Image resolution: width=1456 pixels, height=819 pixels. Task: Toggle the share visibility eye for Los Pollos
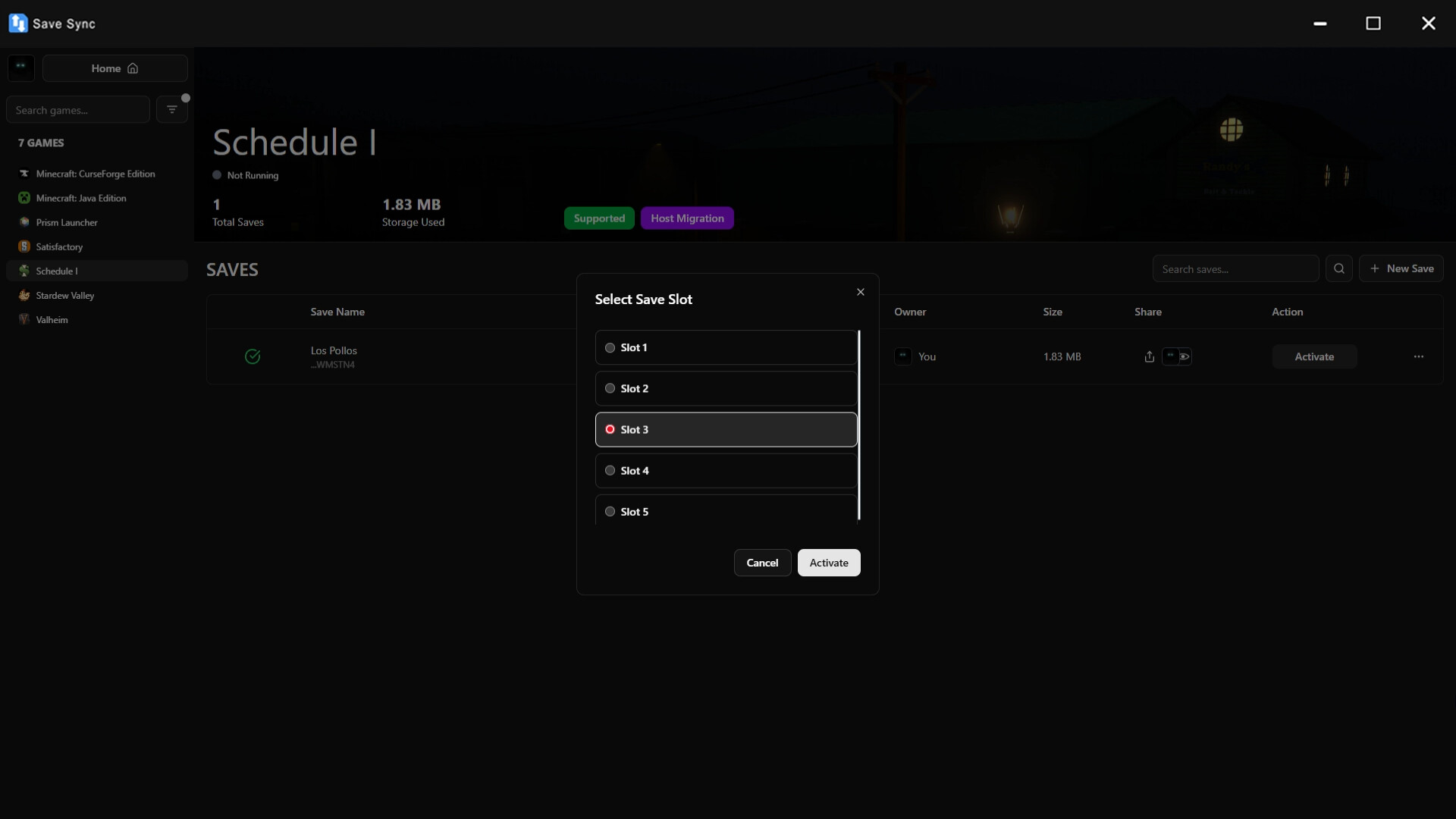pos(1184,356)
